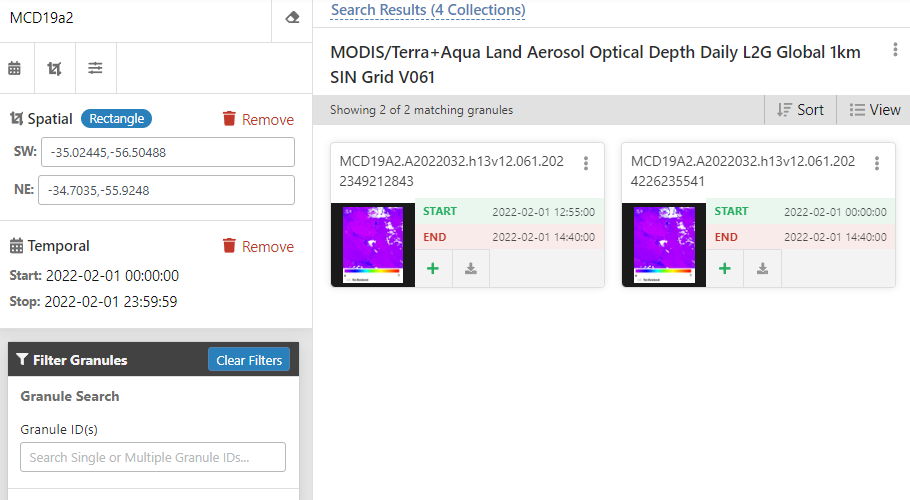Open more options for granule ending 4226235541
Viewport: 910px width, 500px height.
coord(877,164)
